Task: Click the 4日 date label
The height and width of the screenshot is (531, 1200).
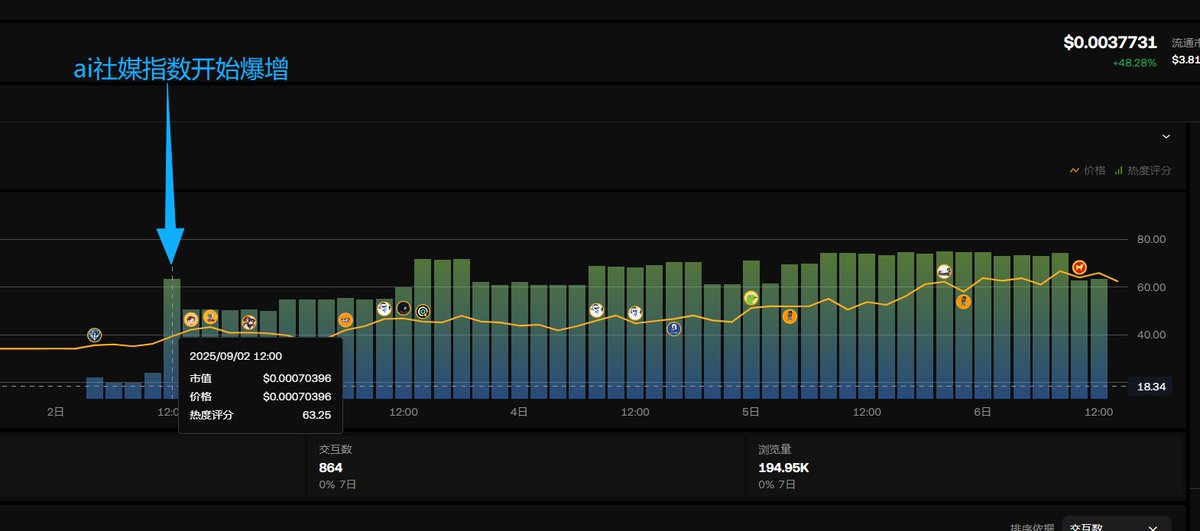Action: pyautogui.click(x=519, y=411)
